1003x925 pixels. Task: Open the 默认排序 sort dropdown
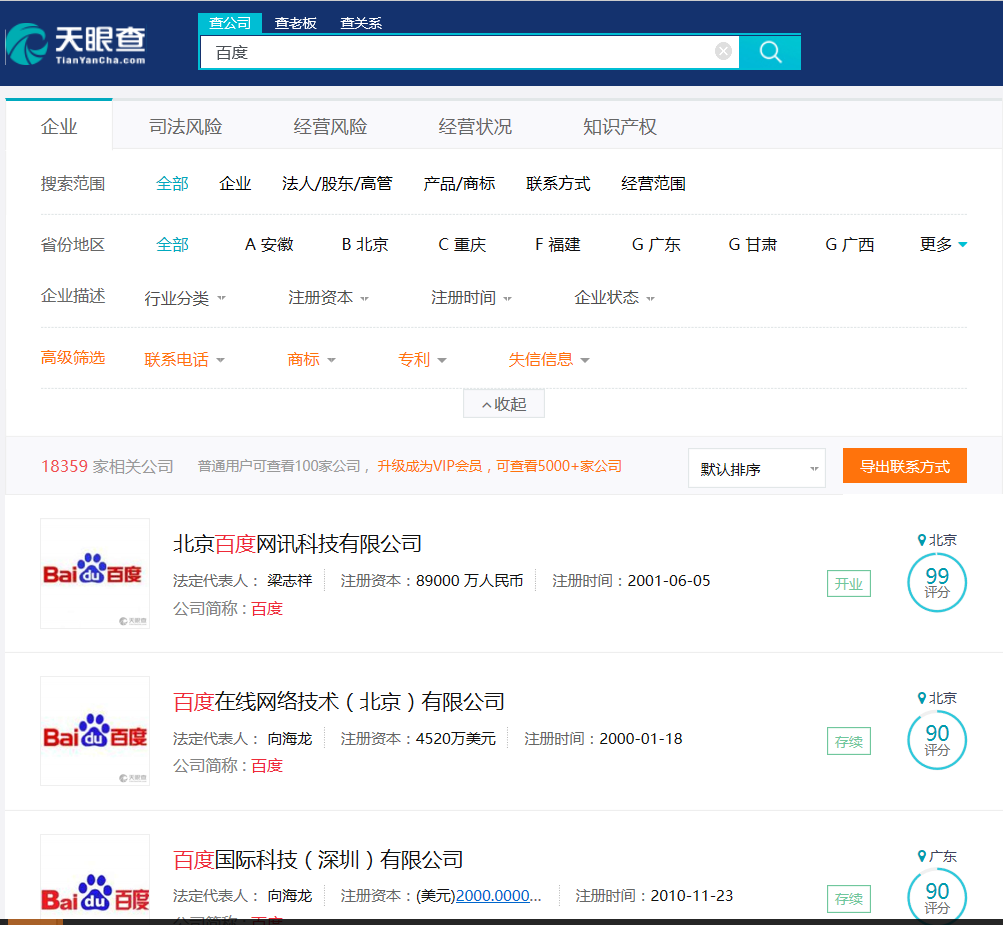coord(757,468)
